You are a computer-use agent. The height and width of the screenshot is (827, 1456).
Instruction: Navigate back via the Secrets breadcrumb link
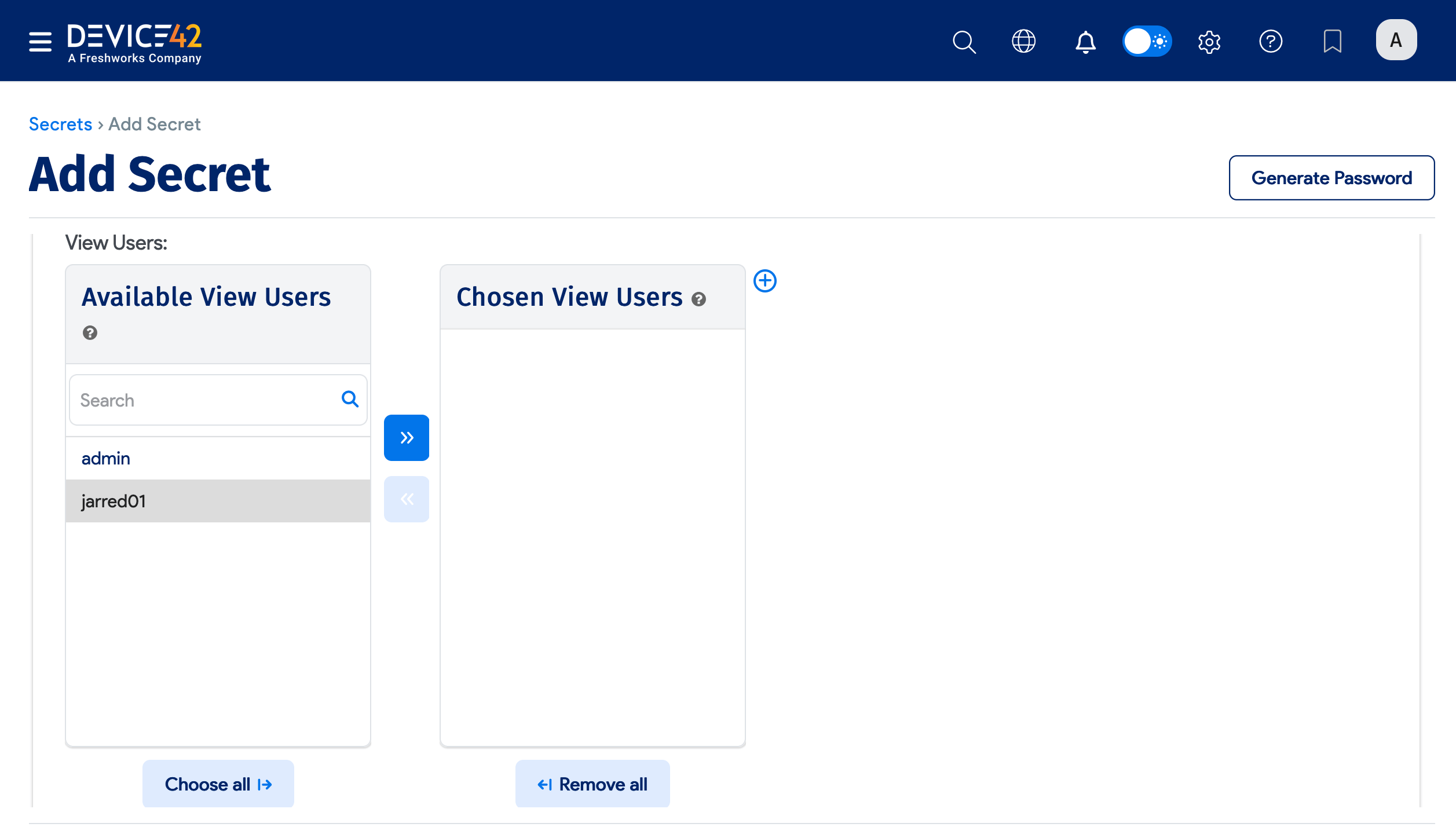(60, 124)
